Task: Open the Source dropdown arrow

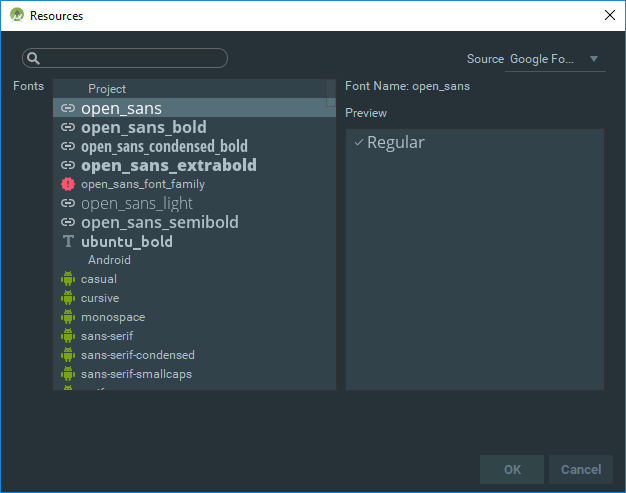Action: 594,59
